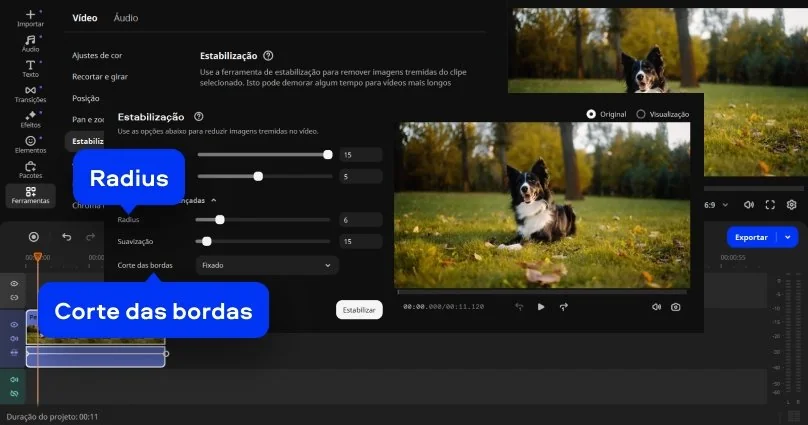This screenshot has height=425, width=808.
Task: Open player settings via the gear icon
Action: 791,204
